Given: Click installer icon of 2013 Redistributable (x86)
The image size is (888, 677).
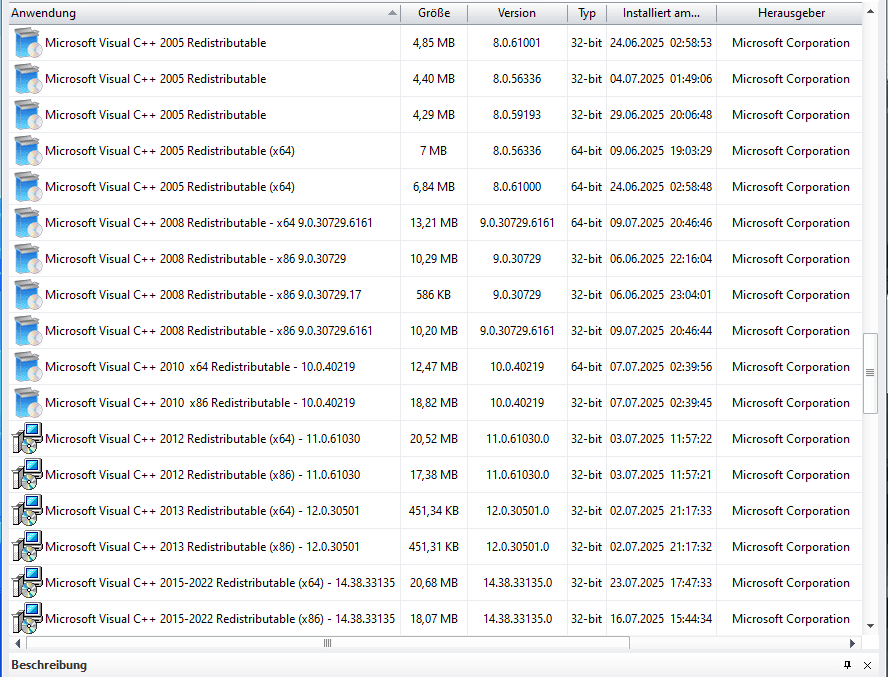Looking at the screenshot, I should [x=27, y=547].
